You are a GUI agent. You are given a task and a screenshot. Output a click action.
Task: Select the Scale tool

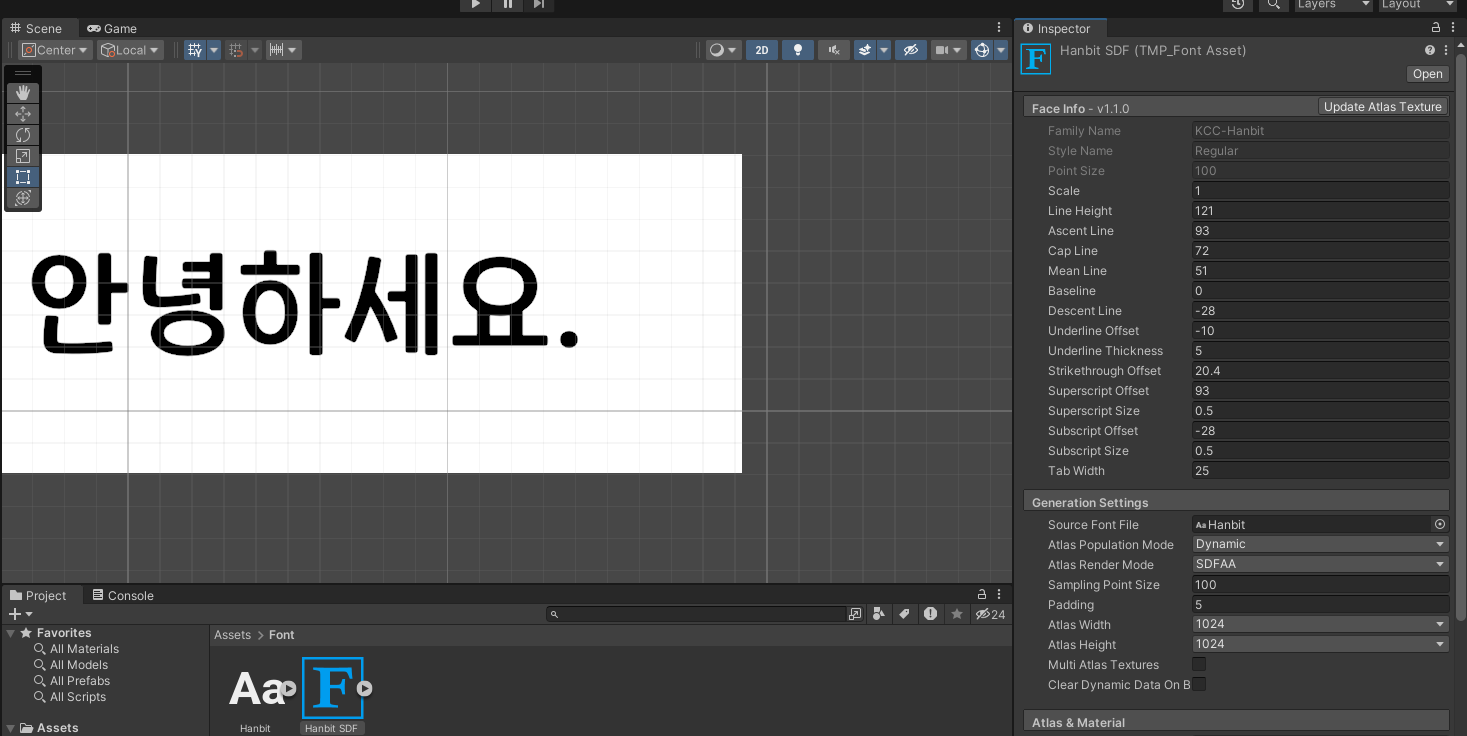[x=23, y=156]
